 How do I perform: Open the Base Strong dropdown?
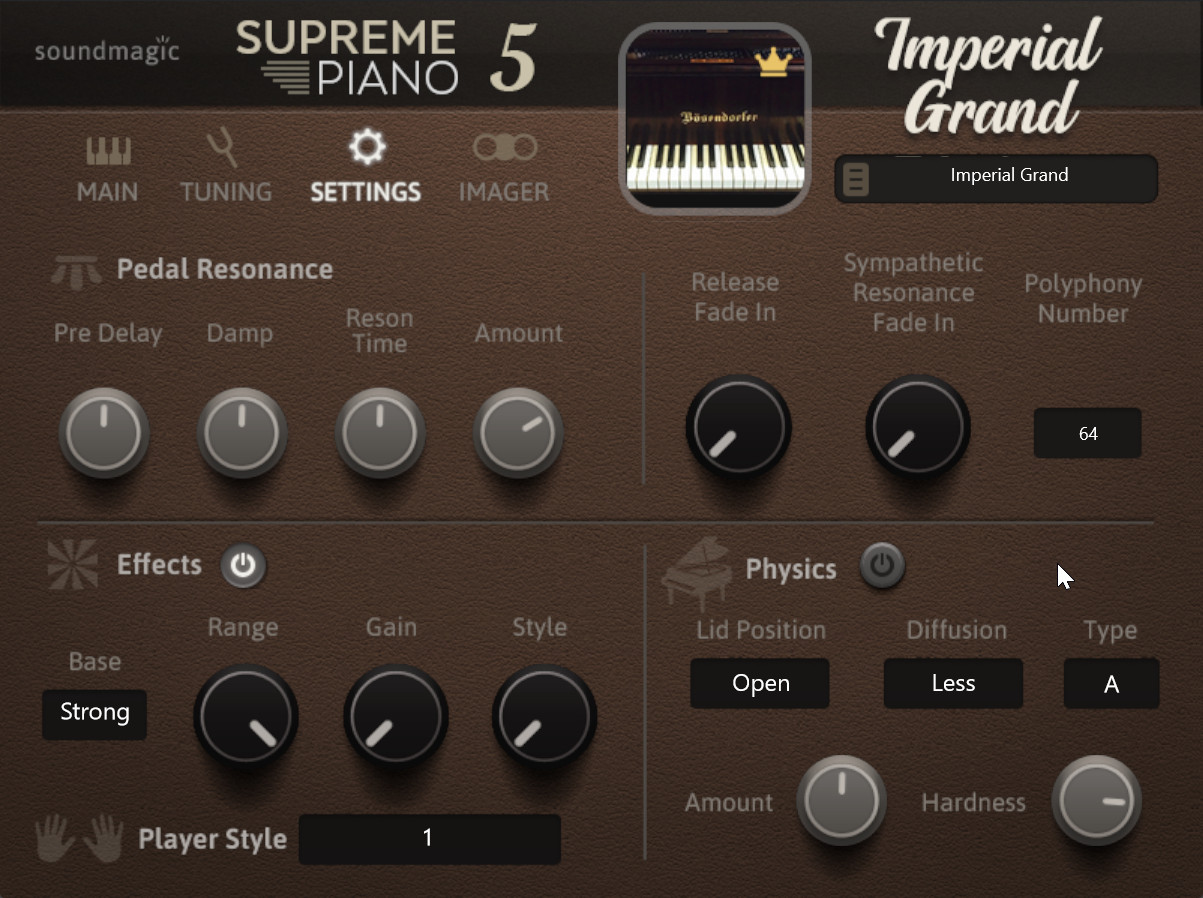[94, 714]
